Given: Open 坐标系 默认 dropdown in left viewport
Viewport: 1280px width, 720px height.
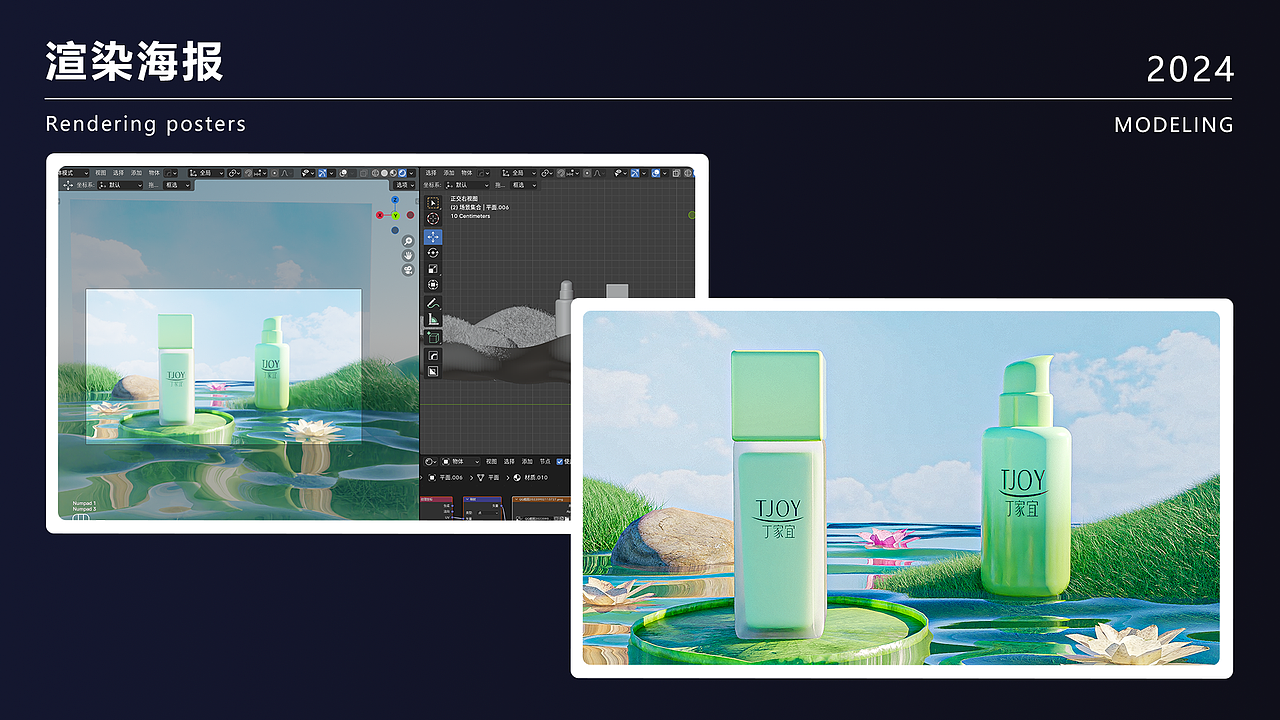Looking at the screenshot, I should (118, 185).
